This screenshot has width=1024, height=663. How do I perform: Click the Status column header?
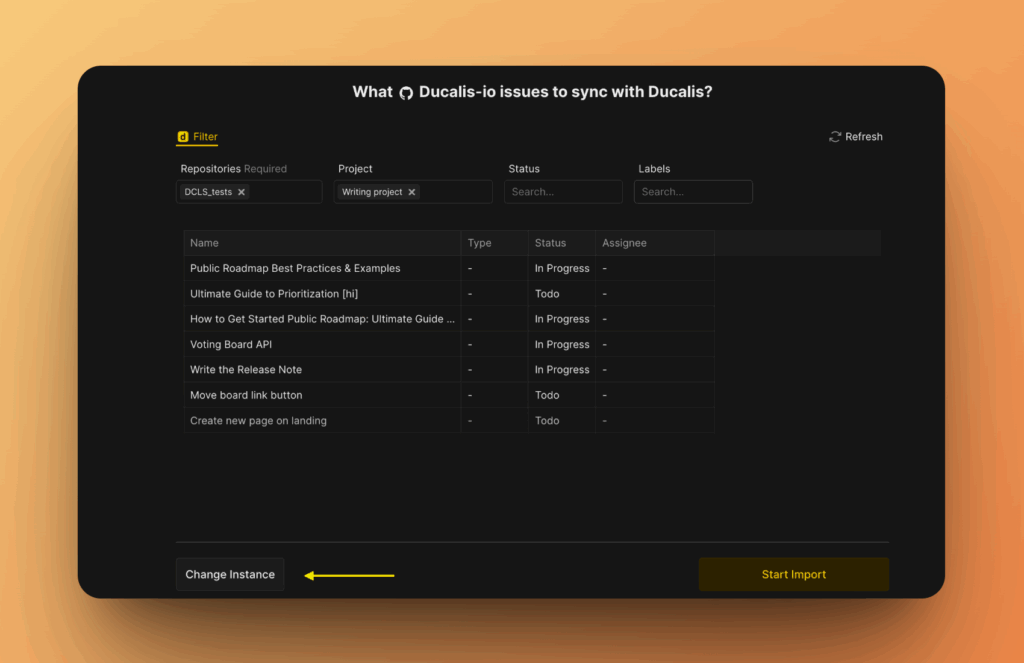pos(550,242)
